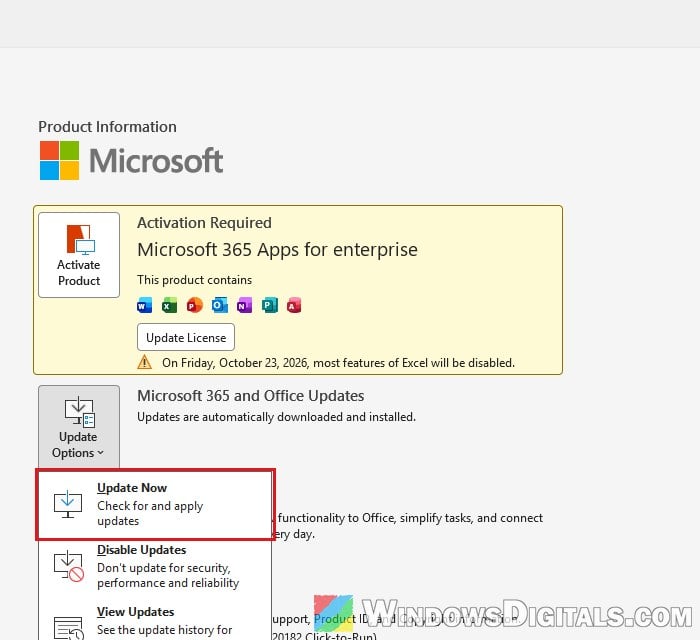Click the 'This product contains' label
This screenshot has height=640, width=700.
[194, 280]
